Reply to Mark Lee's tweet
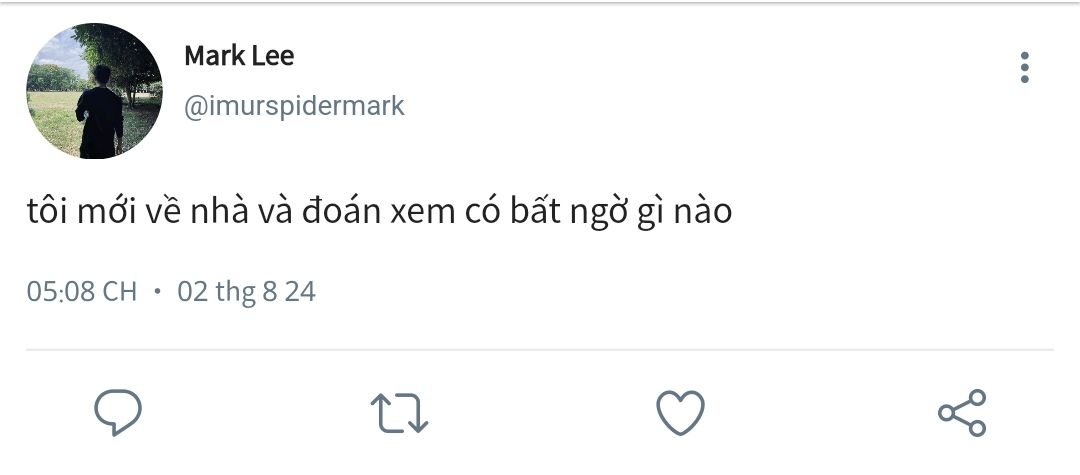The width and height of the screenshot is (1080, 475). click(x=118, y=412)
